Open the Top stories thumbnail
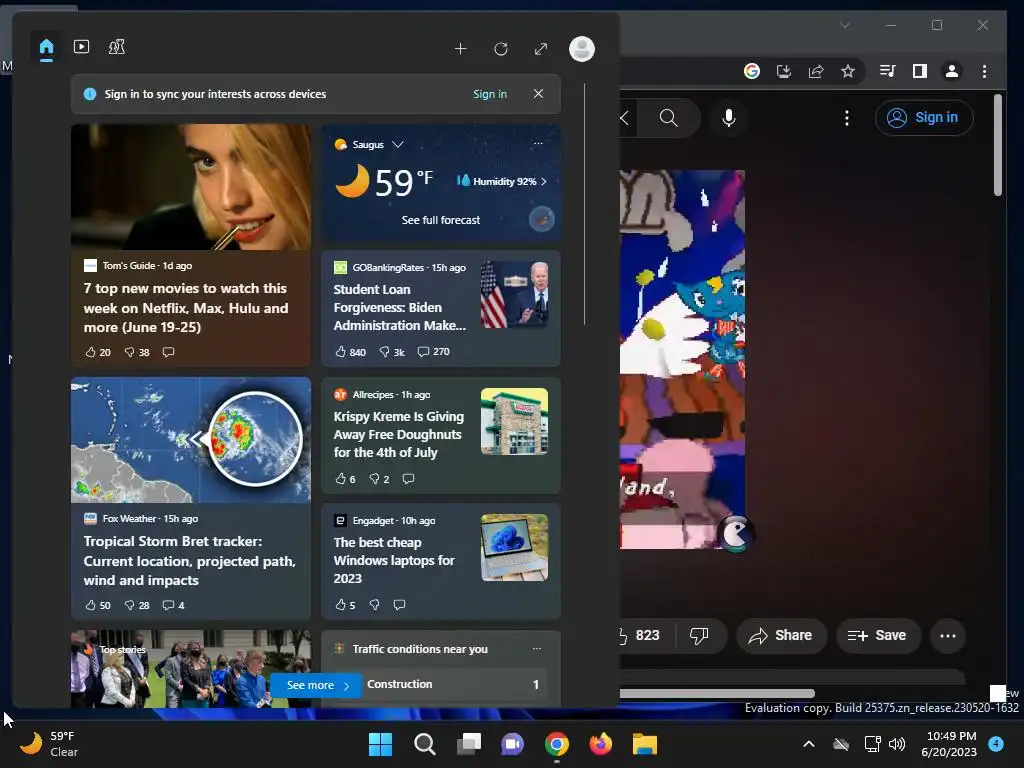Screen dimensions: 1024x768 tap(191, 669)
